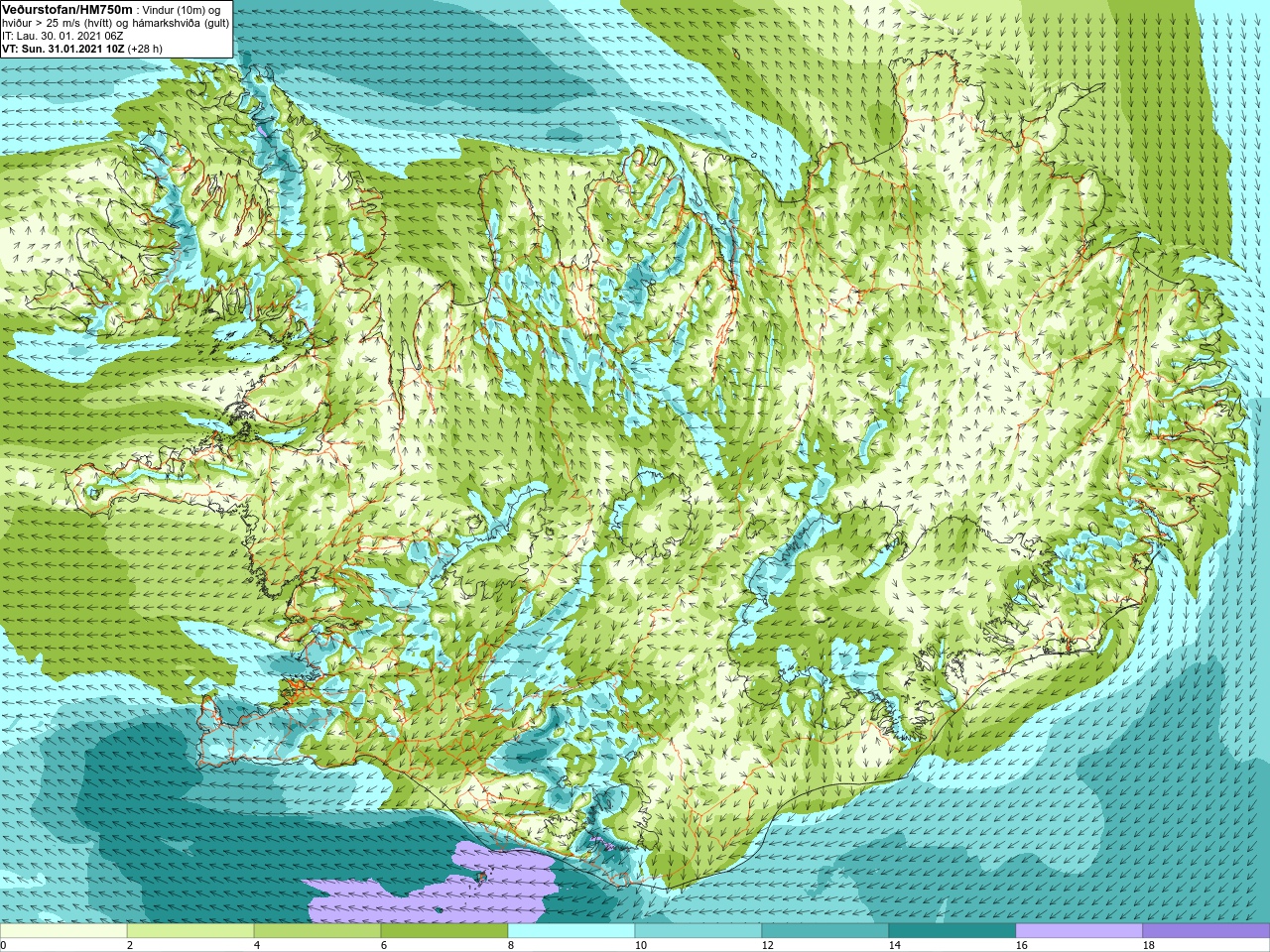Image resolution: width=1270 pixels, height=952 pixels.
Task: Click the legend scale label "8"
Action: (x=510, y=945)
